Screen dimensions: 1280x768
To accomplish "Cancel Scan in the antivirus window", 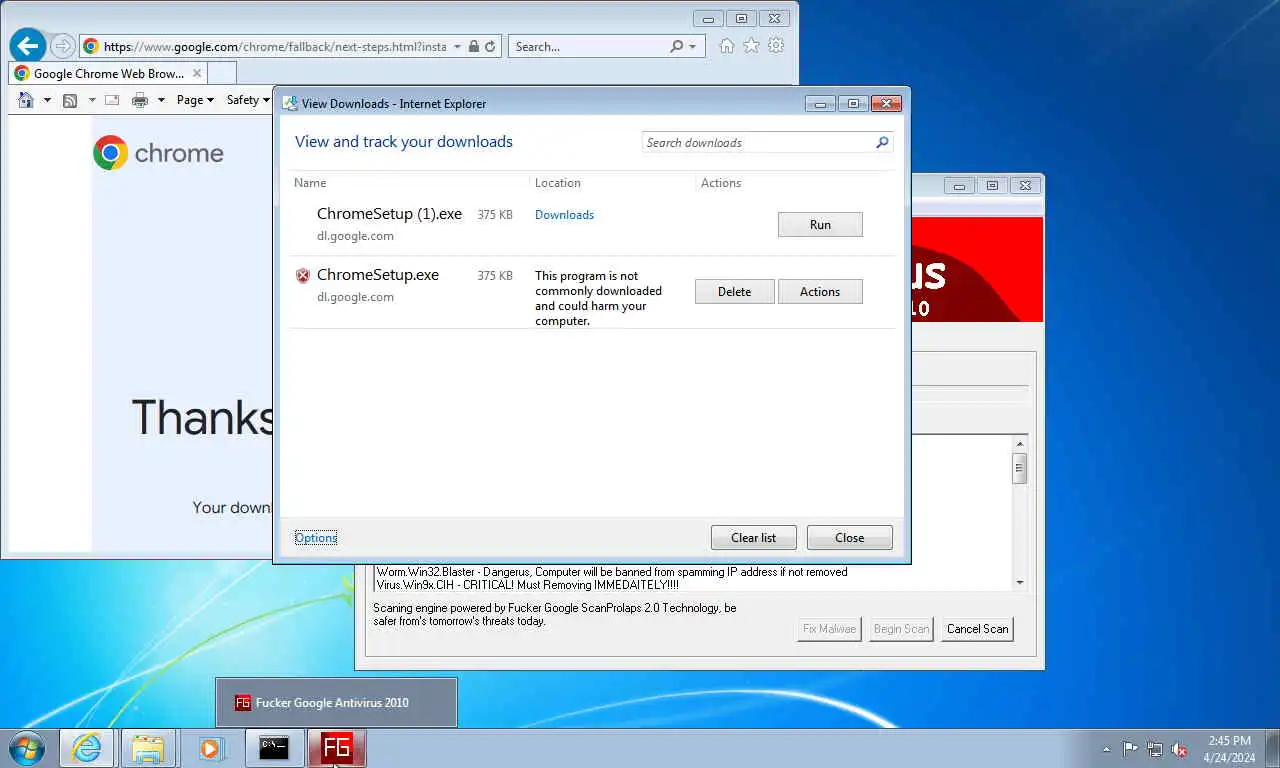I will (x=978, y=629).
